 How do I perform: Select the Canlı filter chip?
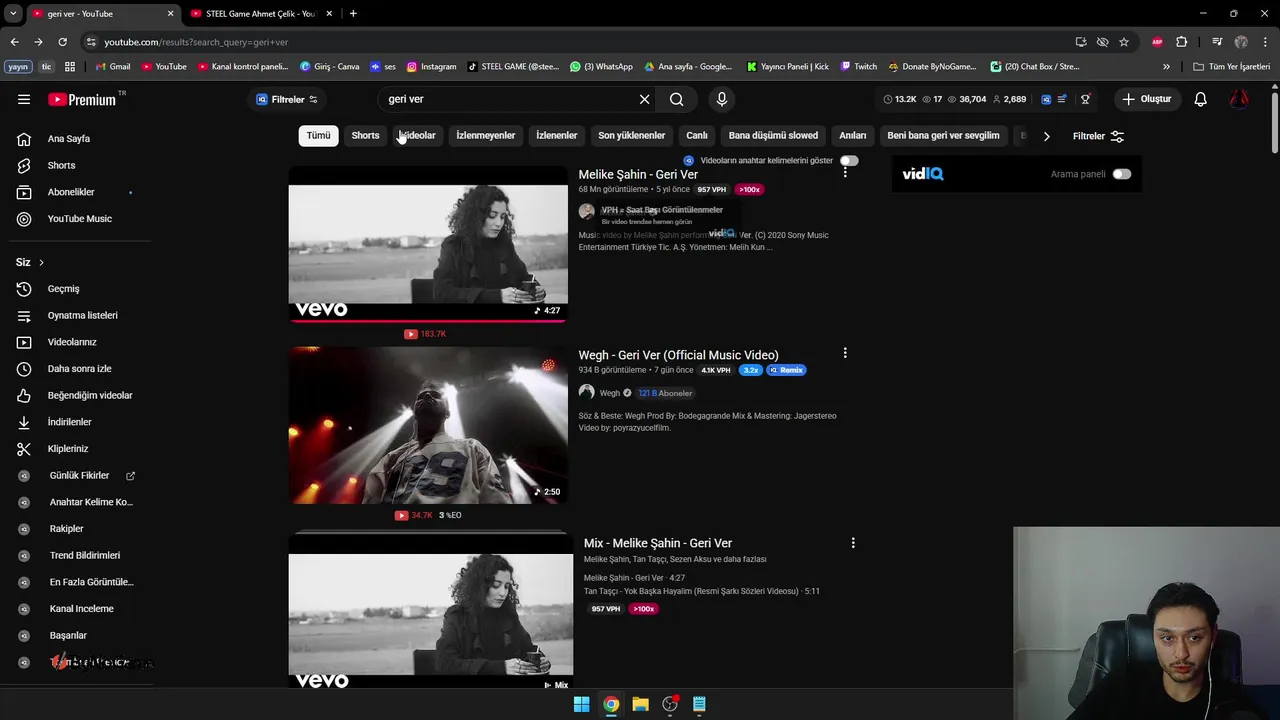tap(697, 136)
